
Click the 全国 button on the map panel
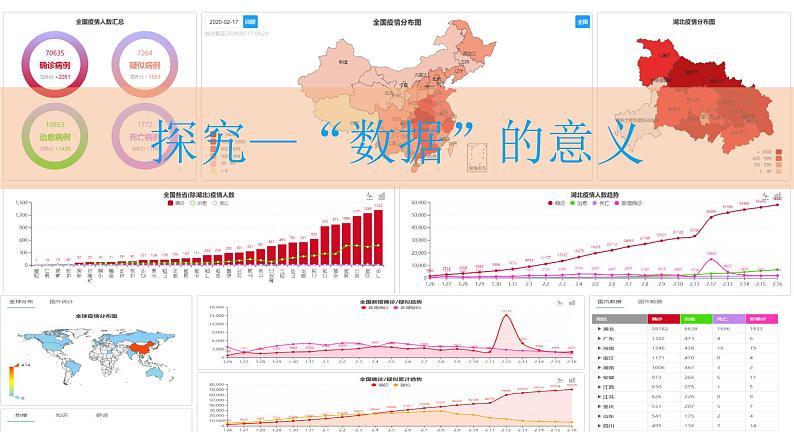pos(582,20)
